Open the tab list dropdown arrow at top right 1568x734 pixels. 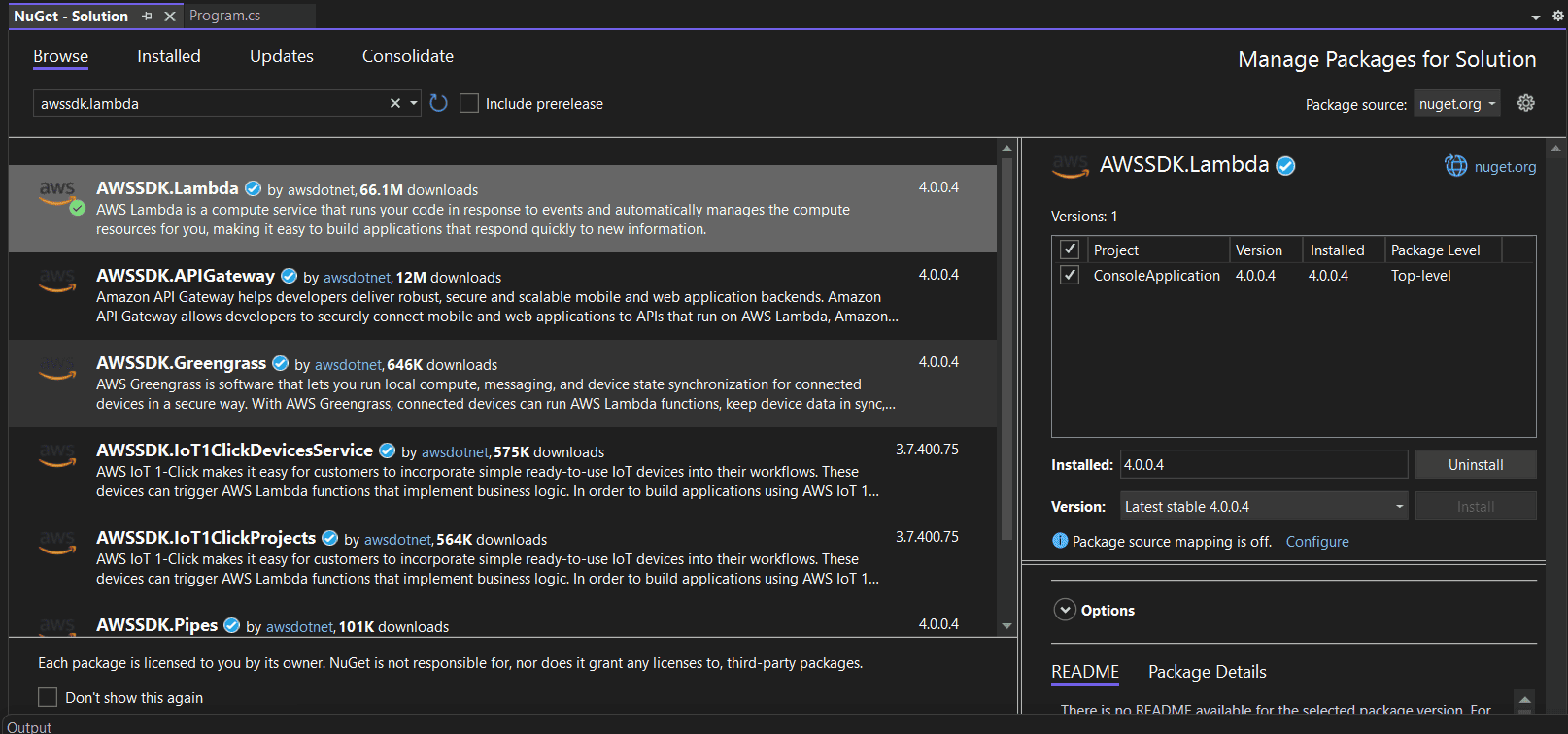1536,17
